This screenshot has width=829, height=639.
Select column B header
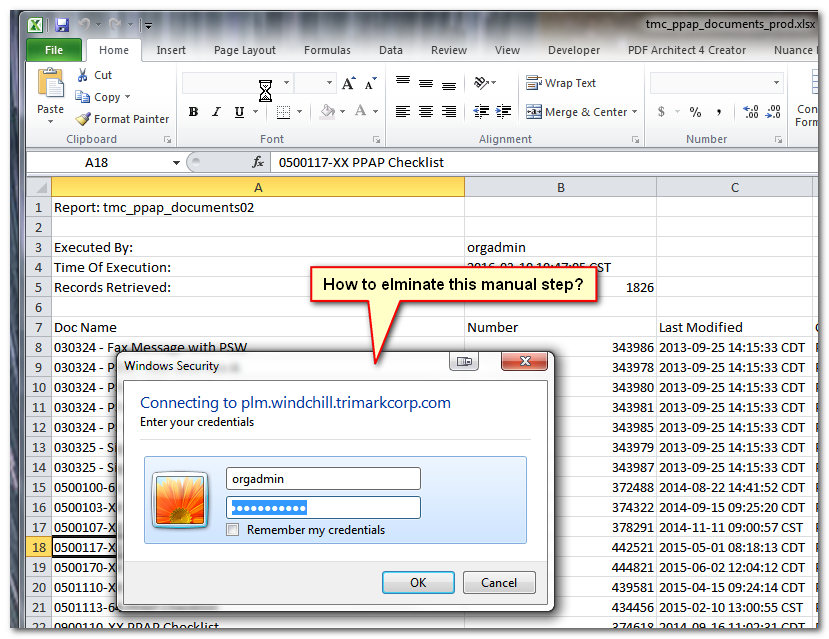[x=560, y=188]
